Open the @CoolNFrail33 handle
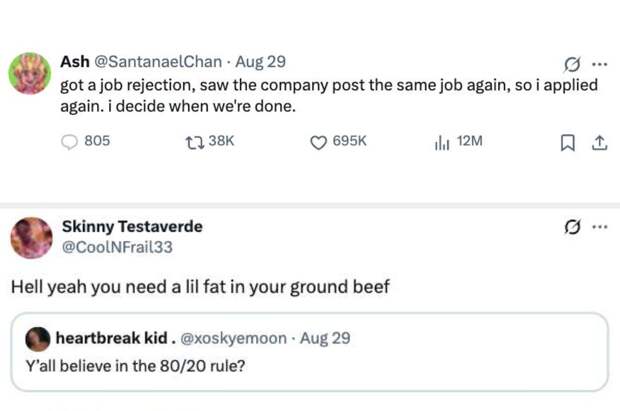Screen dimensions: 620x411 coord(117,247)
